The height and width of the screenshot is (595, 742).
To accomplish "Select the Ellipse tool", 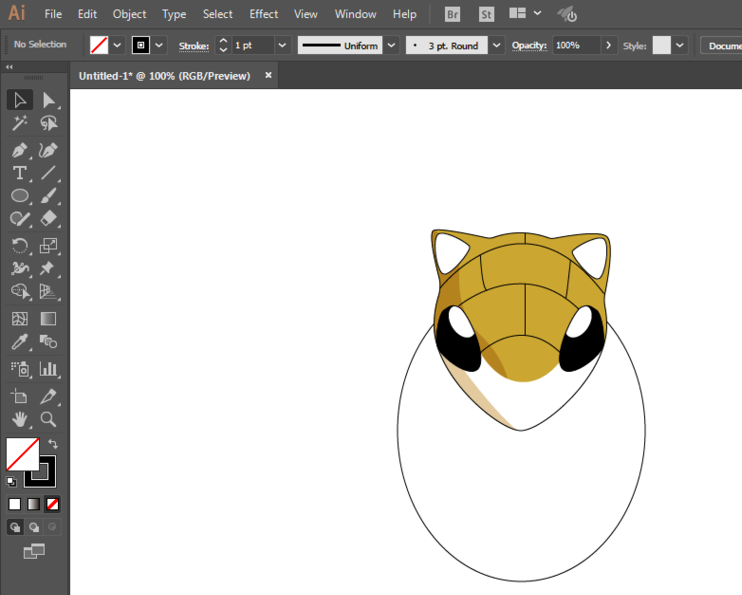I will (20, 195).
